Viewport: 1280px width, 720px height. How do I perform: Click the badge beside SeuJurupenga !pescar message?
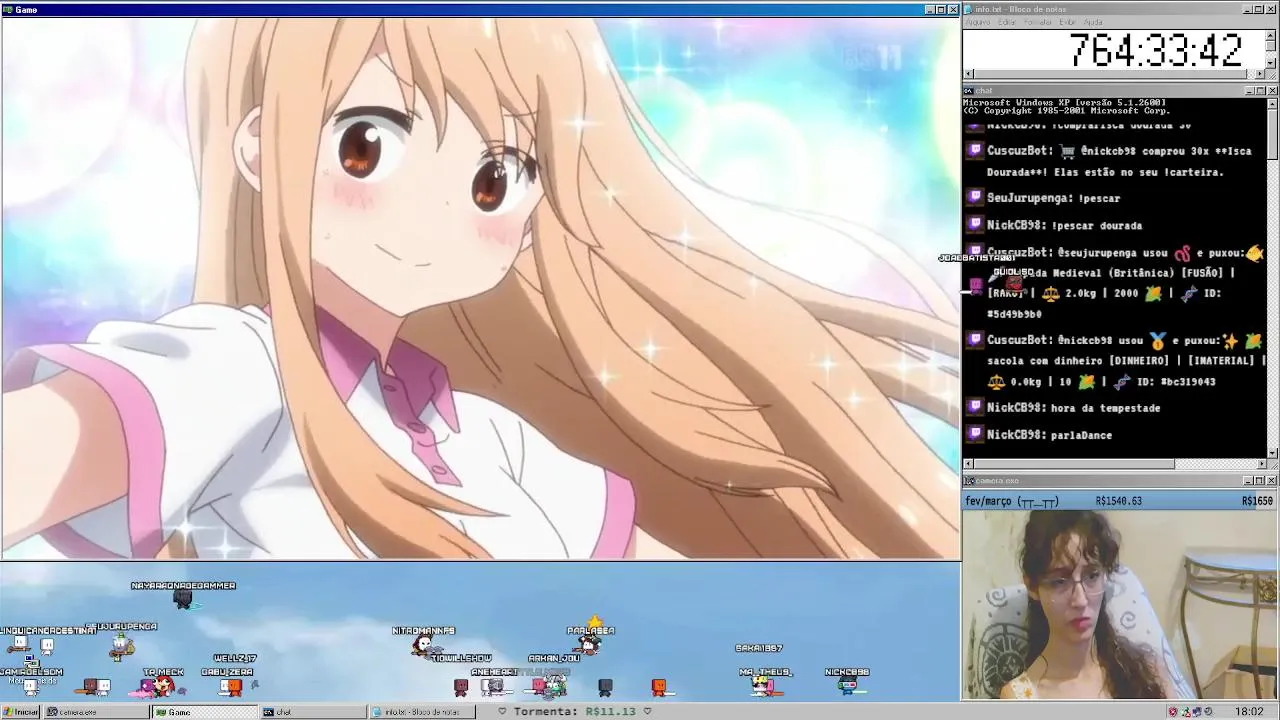975,198
